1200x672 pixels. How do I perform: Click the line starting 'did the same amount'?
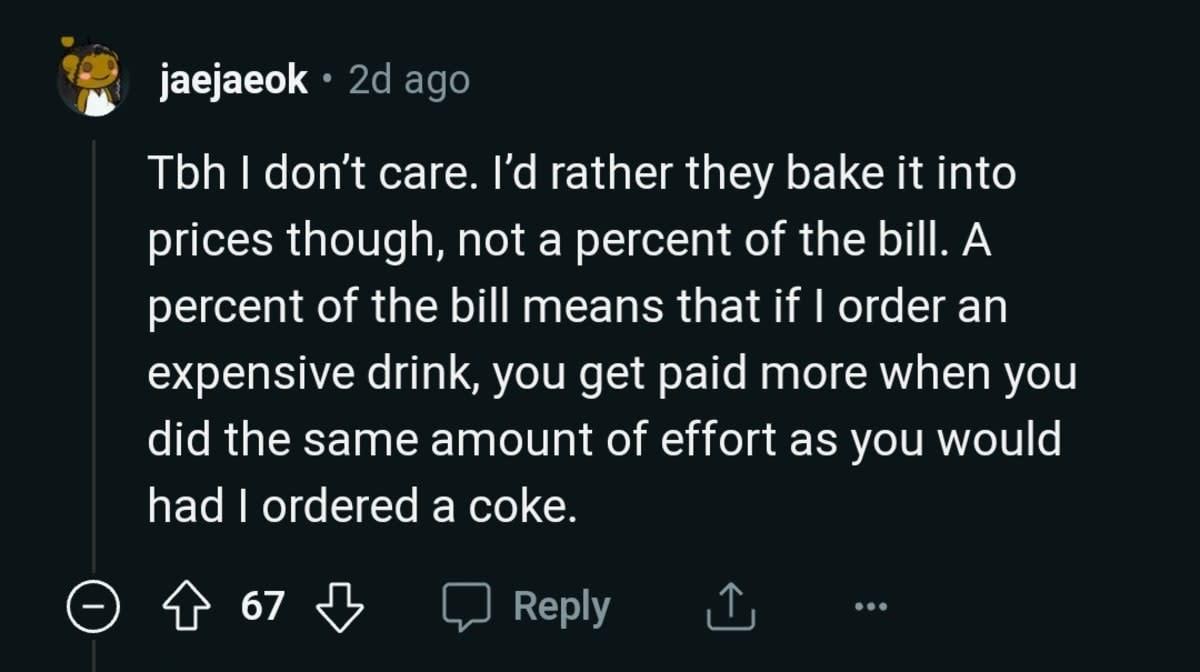604,440
